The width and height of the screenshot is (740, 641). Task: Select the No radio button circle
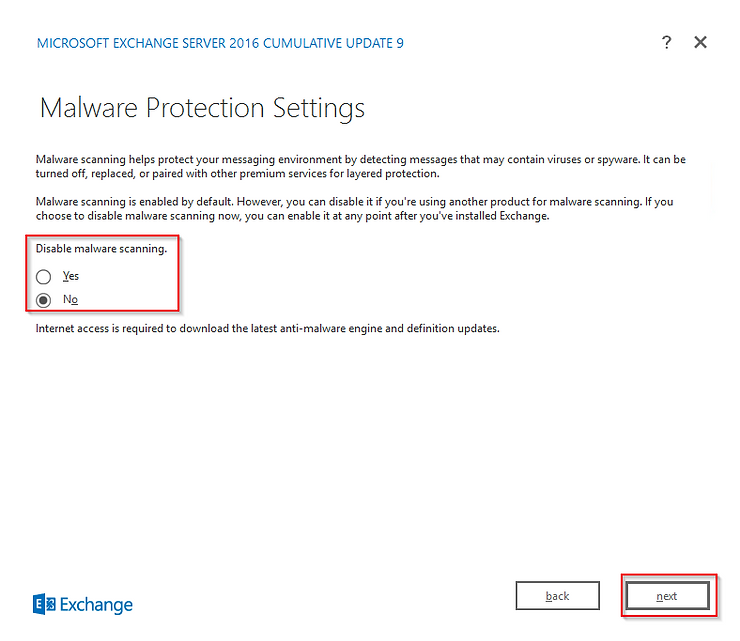(x=43, y=300)
